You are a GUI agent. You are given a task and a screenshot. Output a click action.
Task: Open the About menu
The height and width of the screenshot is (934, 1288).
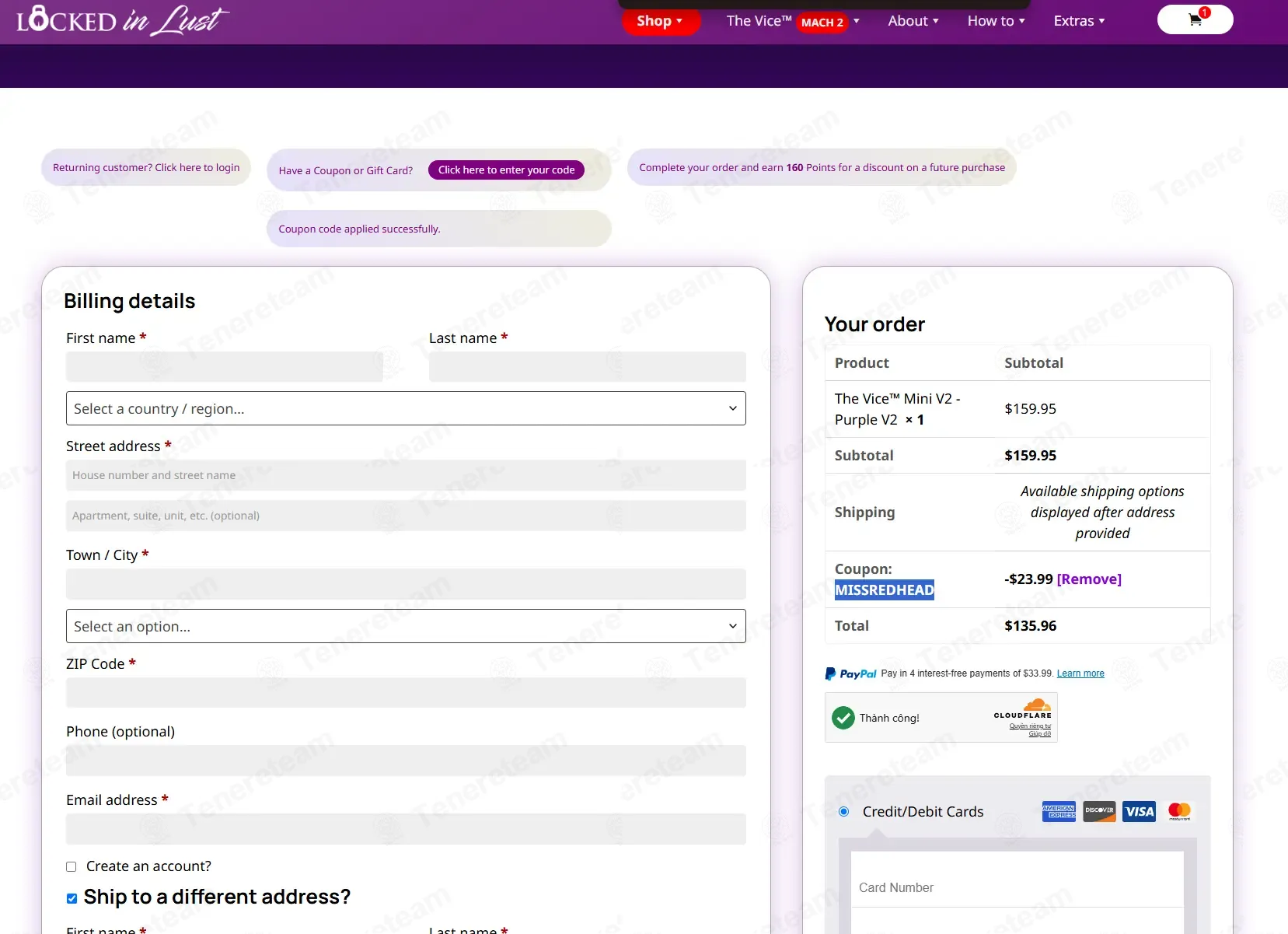913,21
